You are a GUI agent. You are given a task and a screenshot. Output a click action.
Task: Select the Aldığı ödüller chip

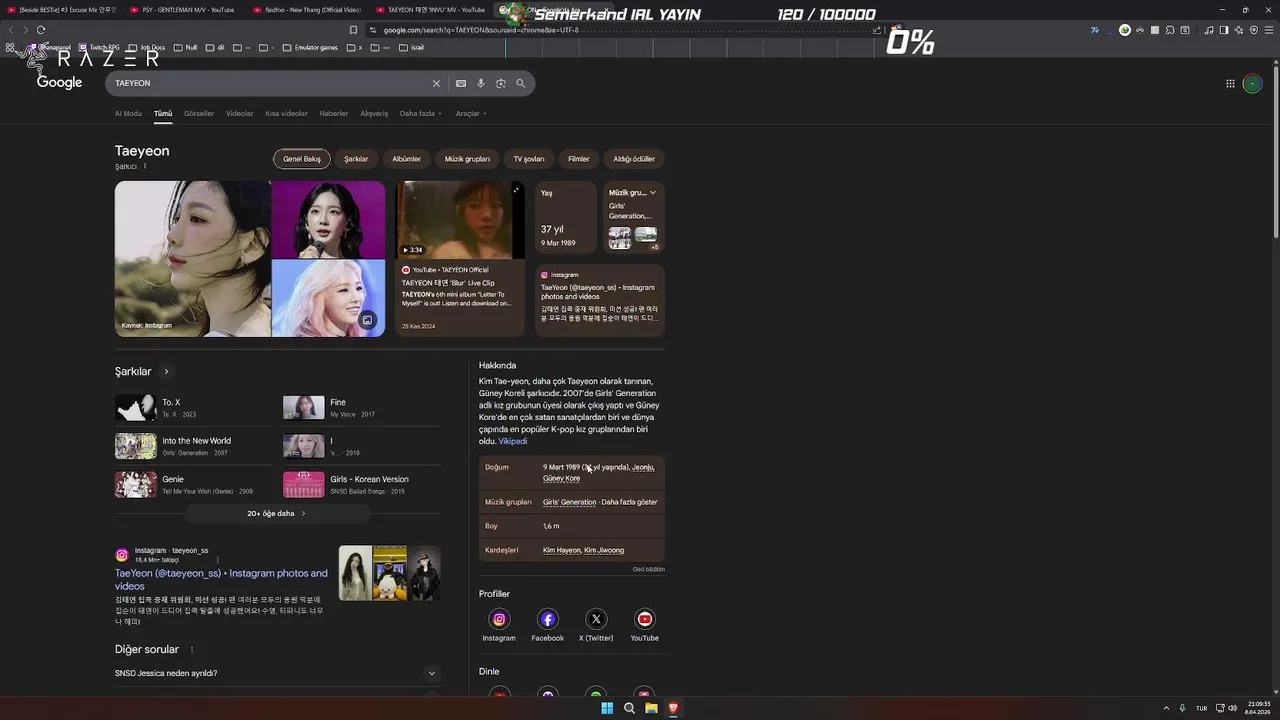coord(634,159)
